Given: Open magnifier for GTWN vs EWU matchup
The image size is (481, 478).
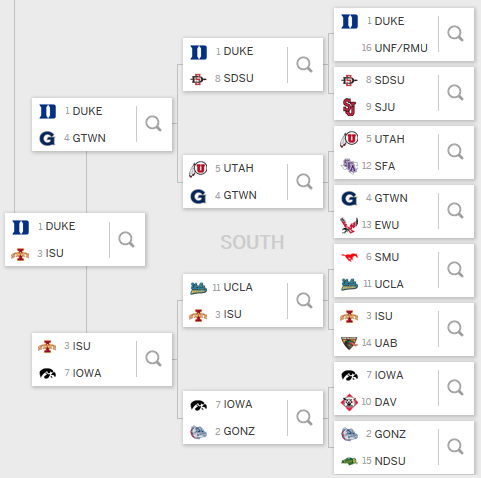Looking at the screenshot, I should point(455,211).
